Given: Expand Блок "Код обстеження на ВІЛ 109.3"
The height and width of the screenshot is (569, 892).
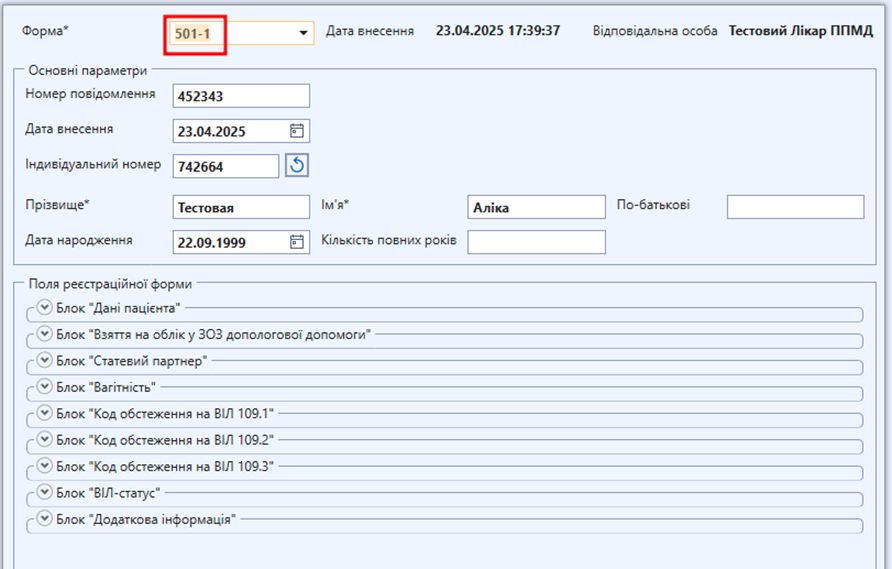Looking at the screenshot, I should coord(44,465).
